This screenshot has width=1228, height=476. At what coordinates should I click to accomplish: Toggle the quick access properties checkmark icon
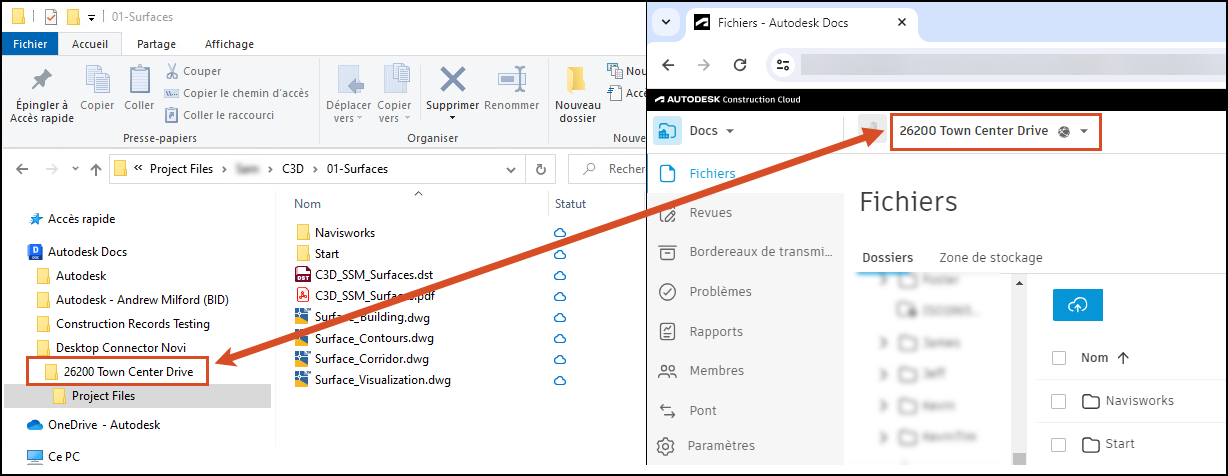point(50,17)
